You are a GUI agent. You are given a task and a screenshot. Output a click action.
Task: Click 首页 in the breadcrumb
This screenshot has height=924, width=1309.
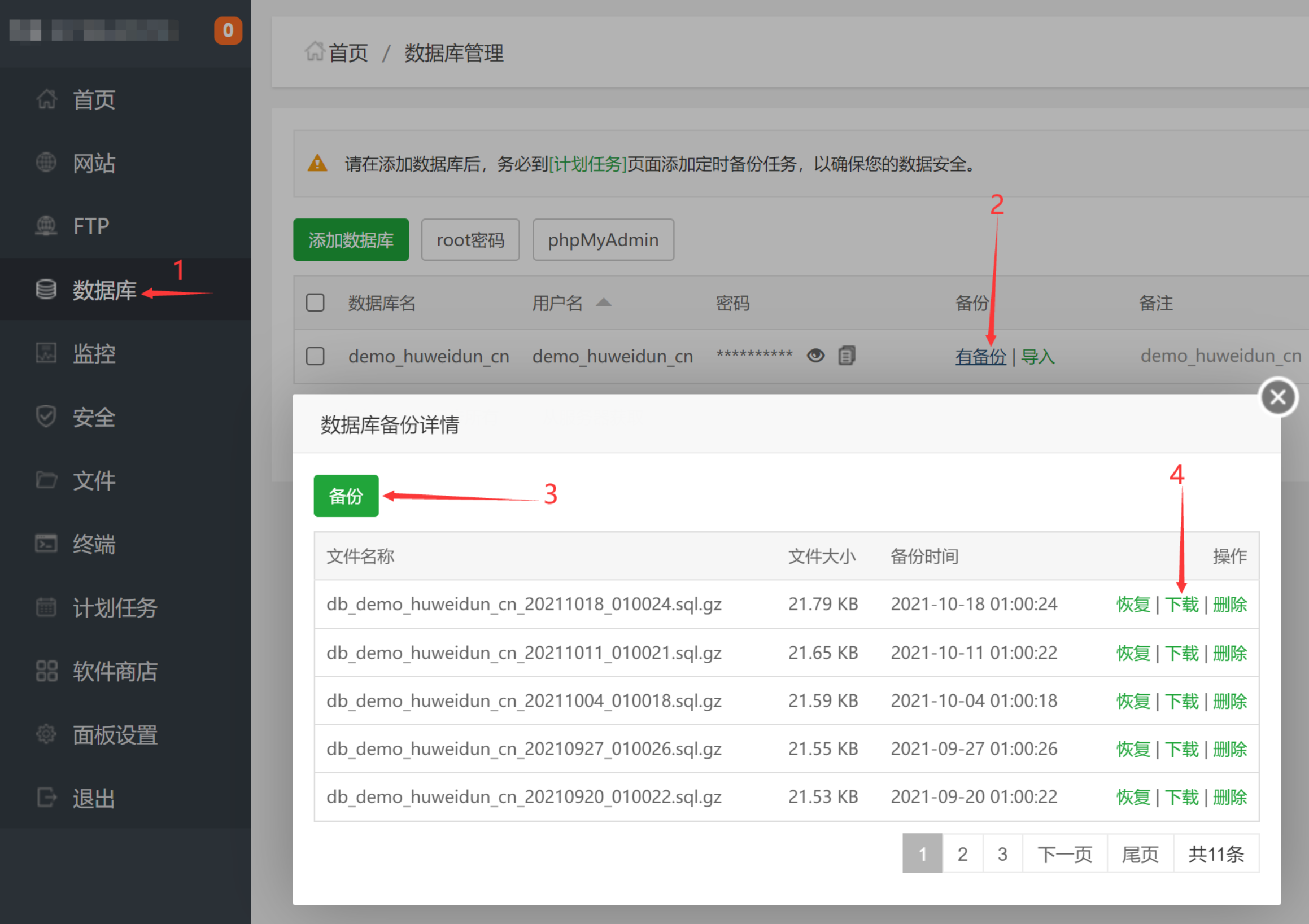pos(348,53)
